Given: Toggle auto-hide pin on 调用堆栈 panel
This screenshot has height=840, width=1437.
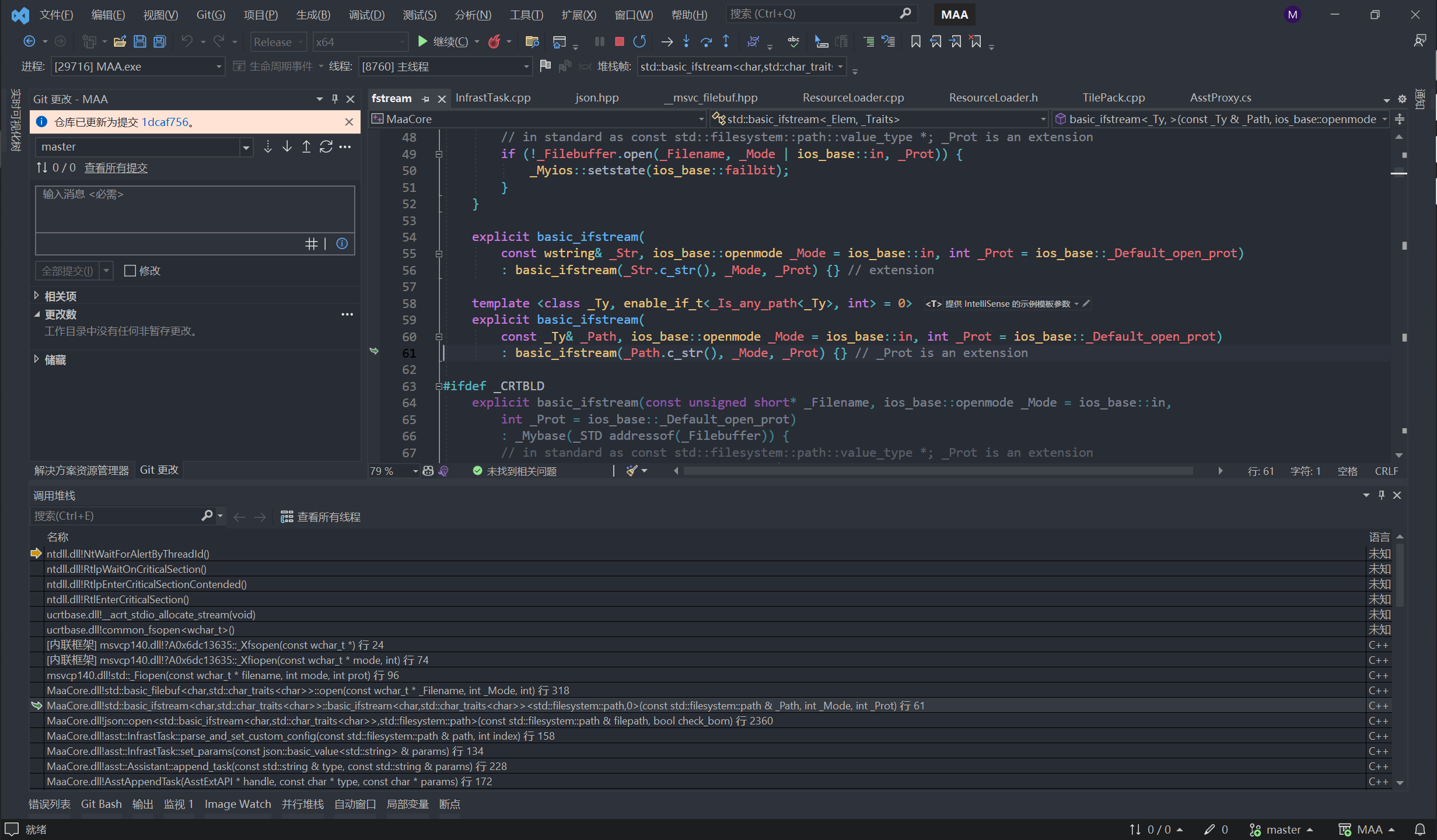Looking at the screenshot, I should click(1381, 495).
